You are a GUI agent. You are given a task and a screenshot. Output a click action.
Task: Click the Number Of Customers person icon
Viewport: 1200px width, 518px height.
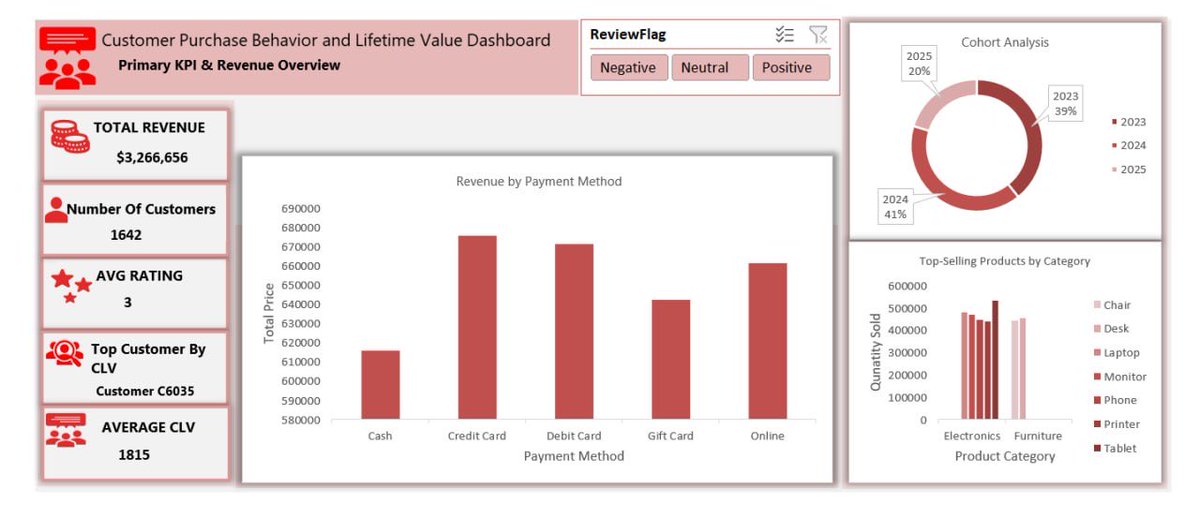coord(55,210)
